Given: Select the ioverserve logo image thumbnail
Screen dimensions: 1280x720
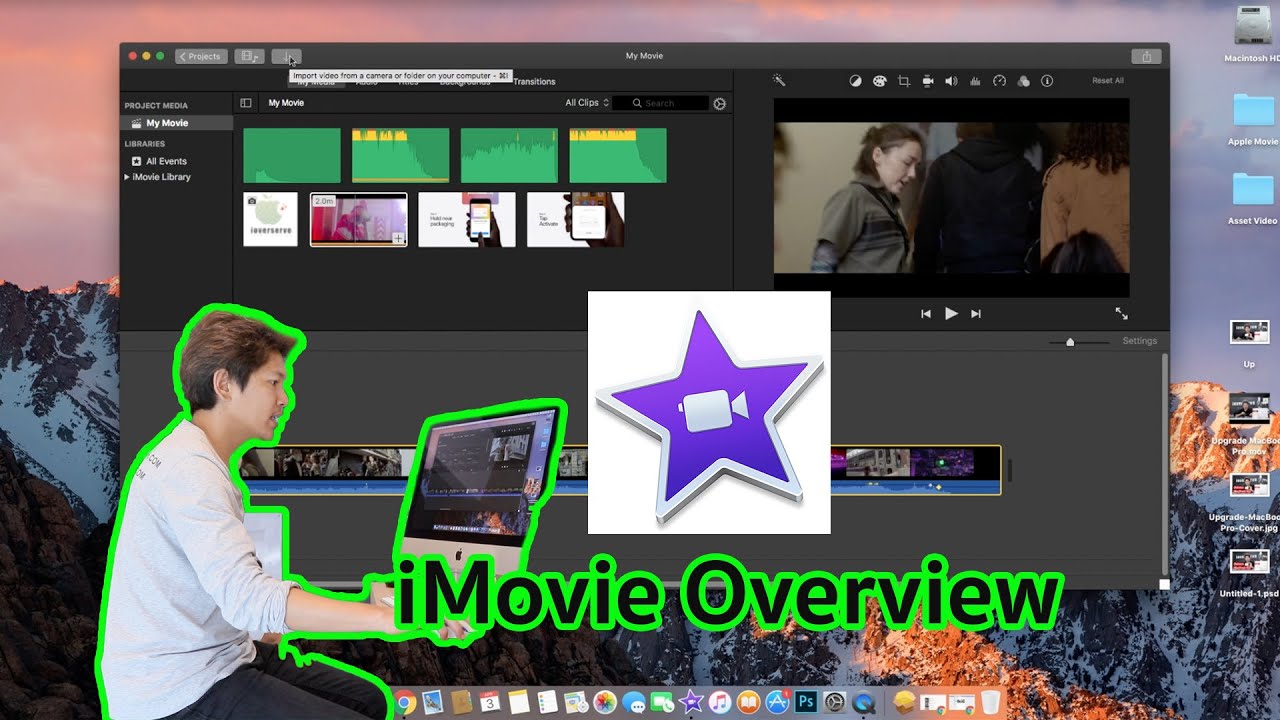Looking at the screenshot, I should point(271,219).
